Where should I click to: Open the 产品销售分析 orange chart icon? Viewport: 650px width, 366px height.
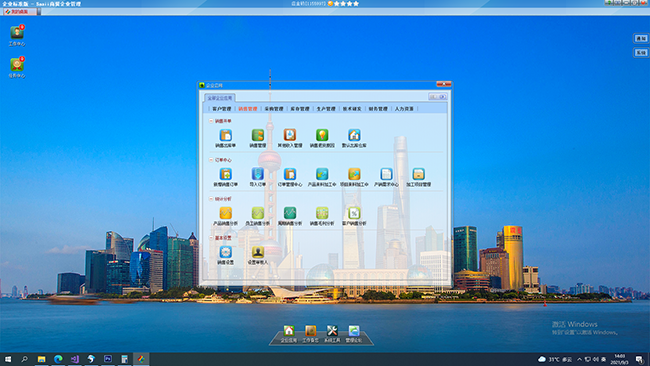pyautogui.click(x=226, y=213)
